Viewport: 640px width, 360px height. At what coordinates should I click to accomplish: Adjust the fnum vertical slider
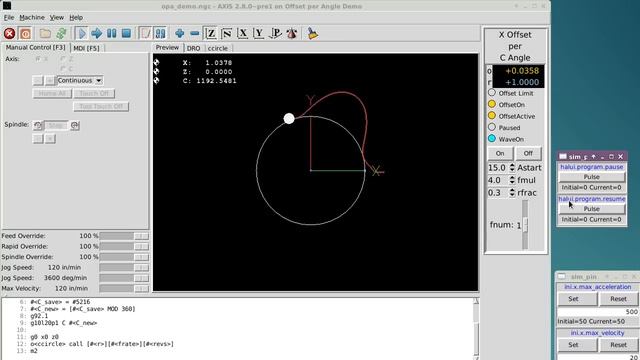tap(525, 224)
